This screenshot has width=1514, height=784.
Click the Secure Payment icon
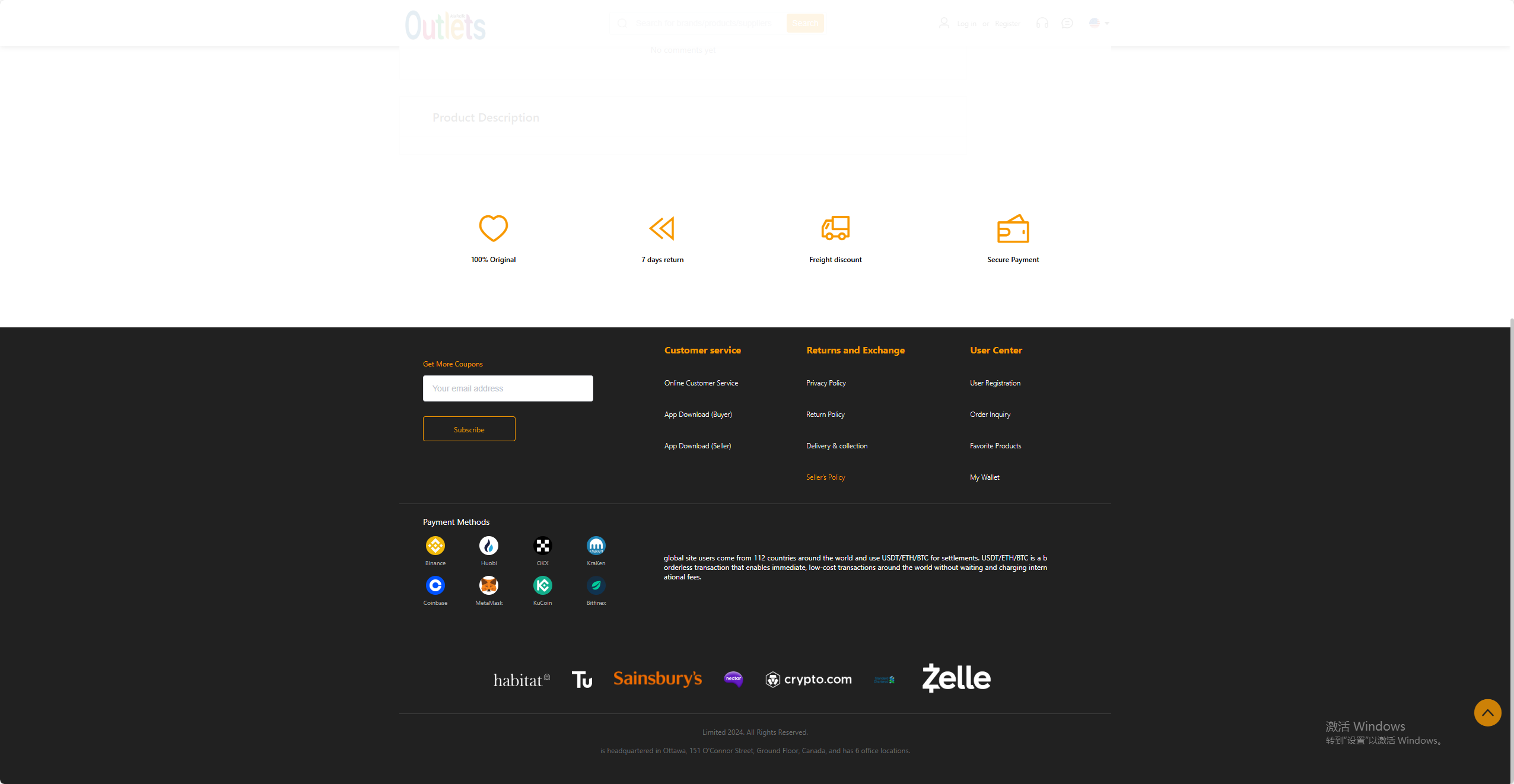pyautogui.click(x=1012, y=227)
